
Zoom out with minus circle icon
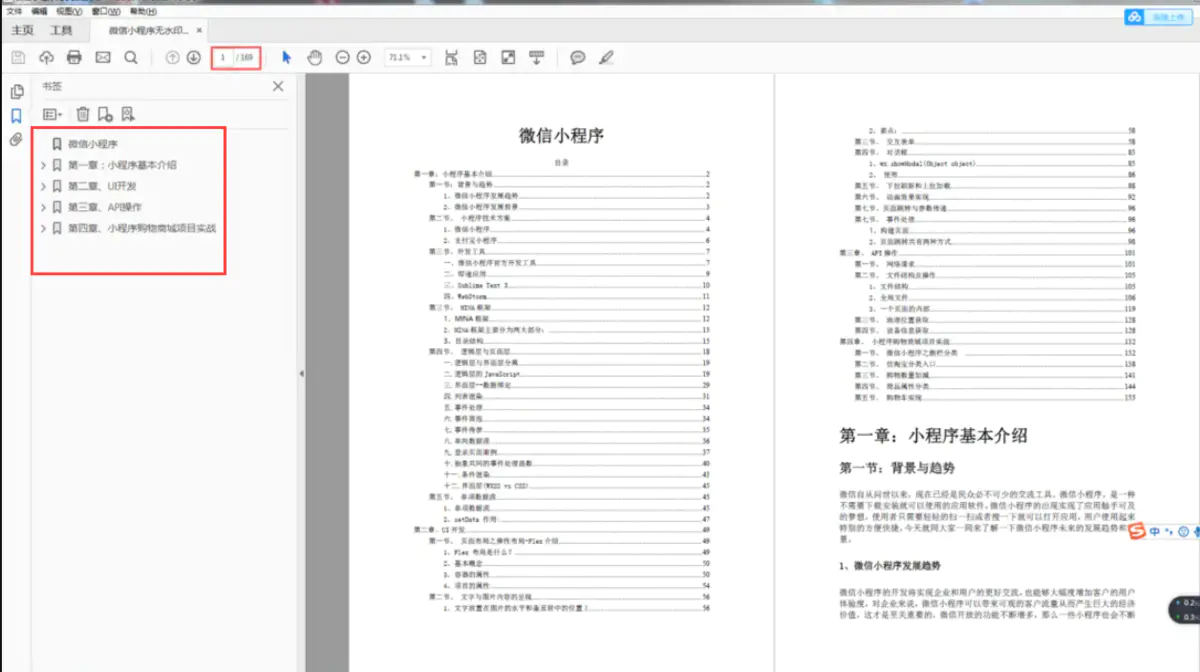pyautogui.click(x=342, y=58)
